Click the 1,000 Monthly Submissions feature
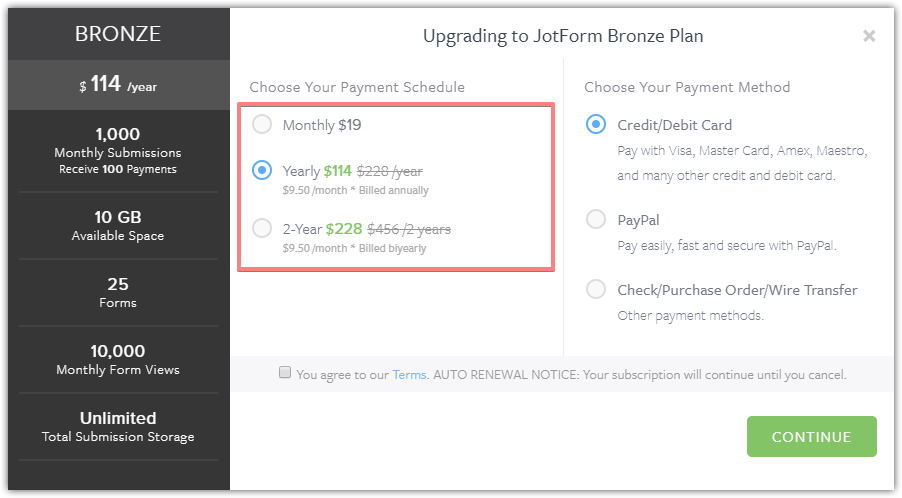902x498 pixels. tap(118, 150)
